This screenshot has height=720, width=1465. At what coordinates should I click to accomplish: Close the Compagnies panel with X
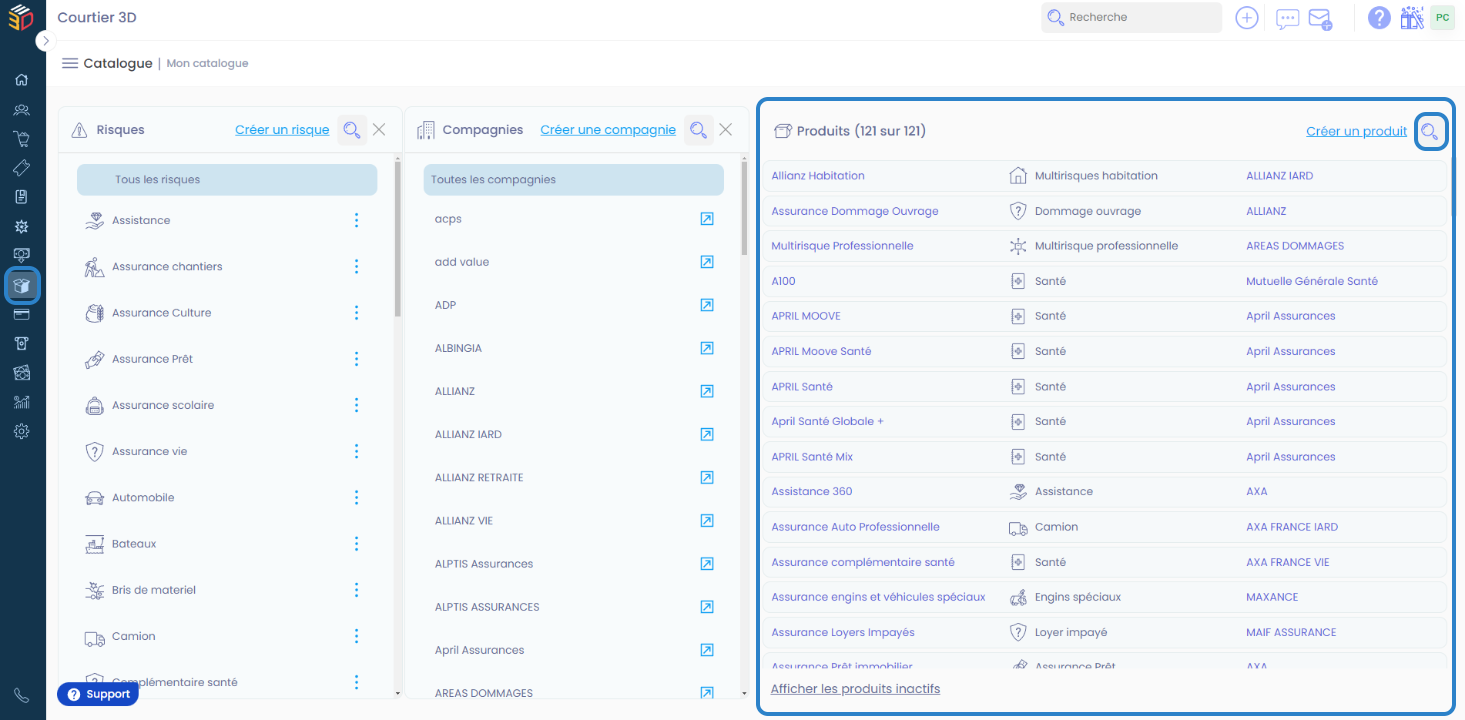(x=726, y=129)
